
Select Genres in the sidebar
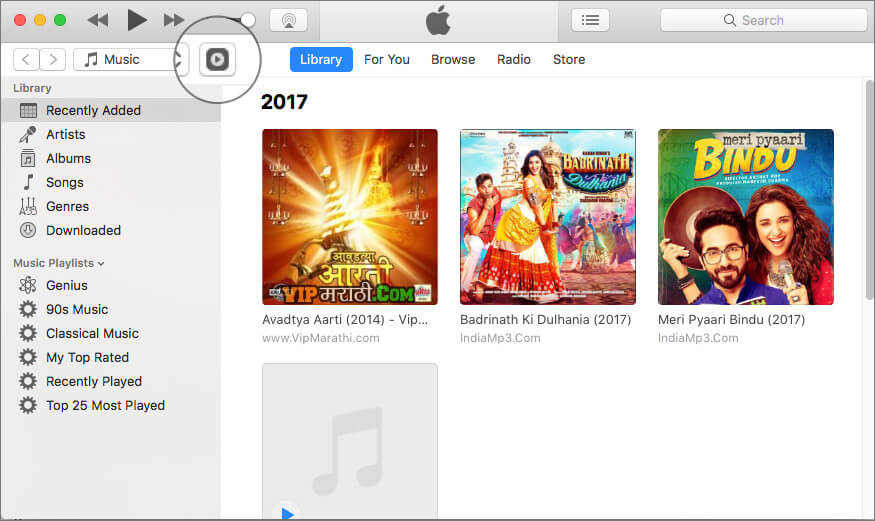point(111,206)
